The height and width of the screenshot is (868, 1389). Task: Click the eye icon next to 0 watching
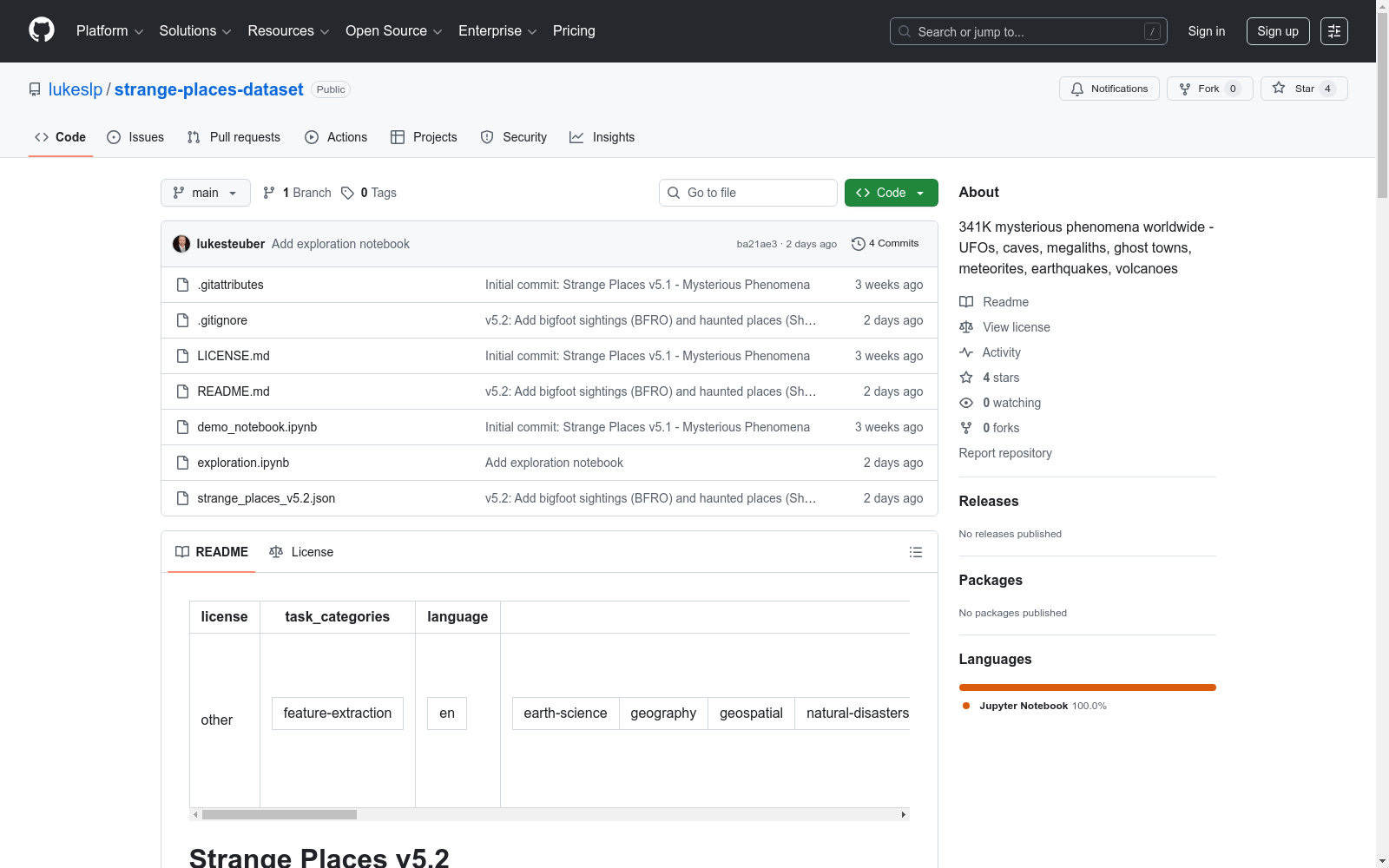966,403
